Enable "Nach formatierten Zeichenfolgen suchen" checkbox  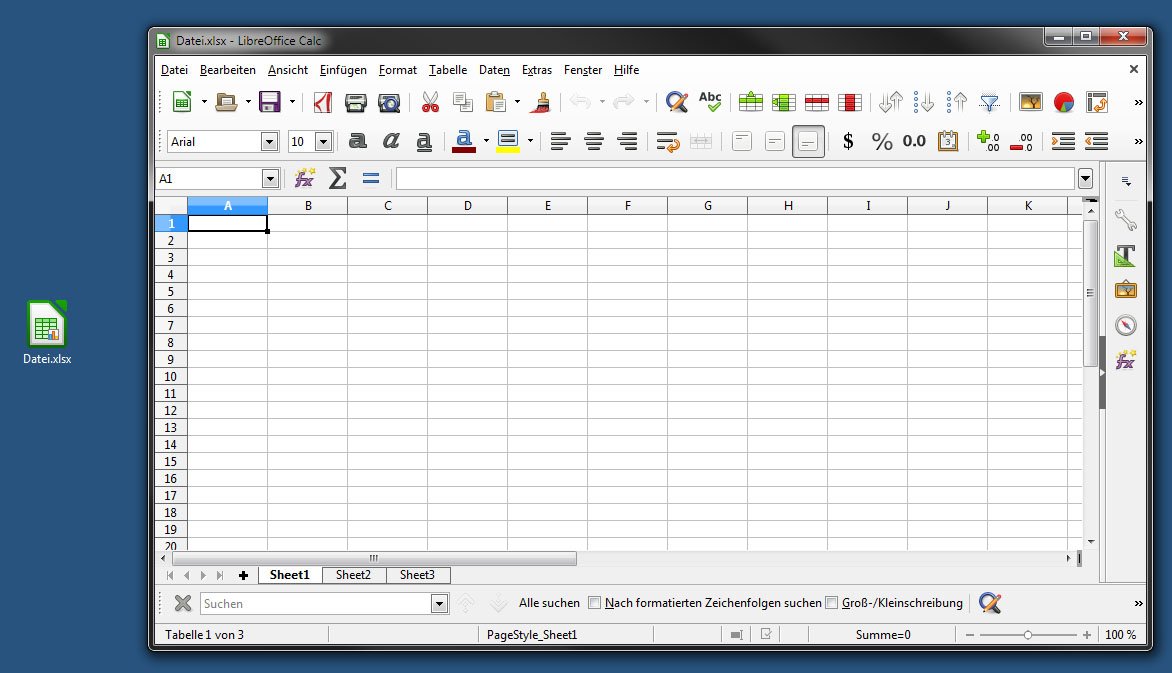tap(595, 603)
